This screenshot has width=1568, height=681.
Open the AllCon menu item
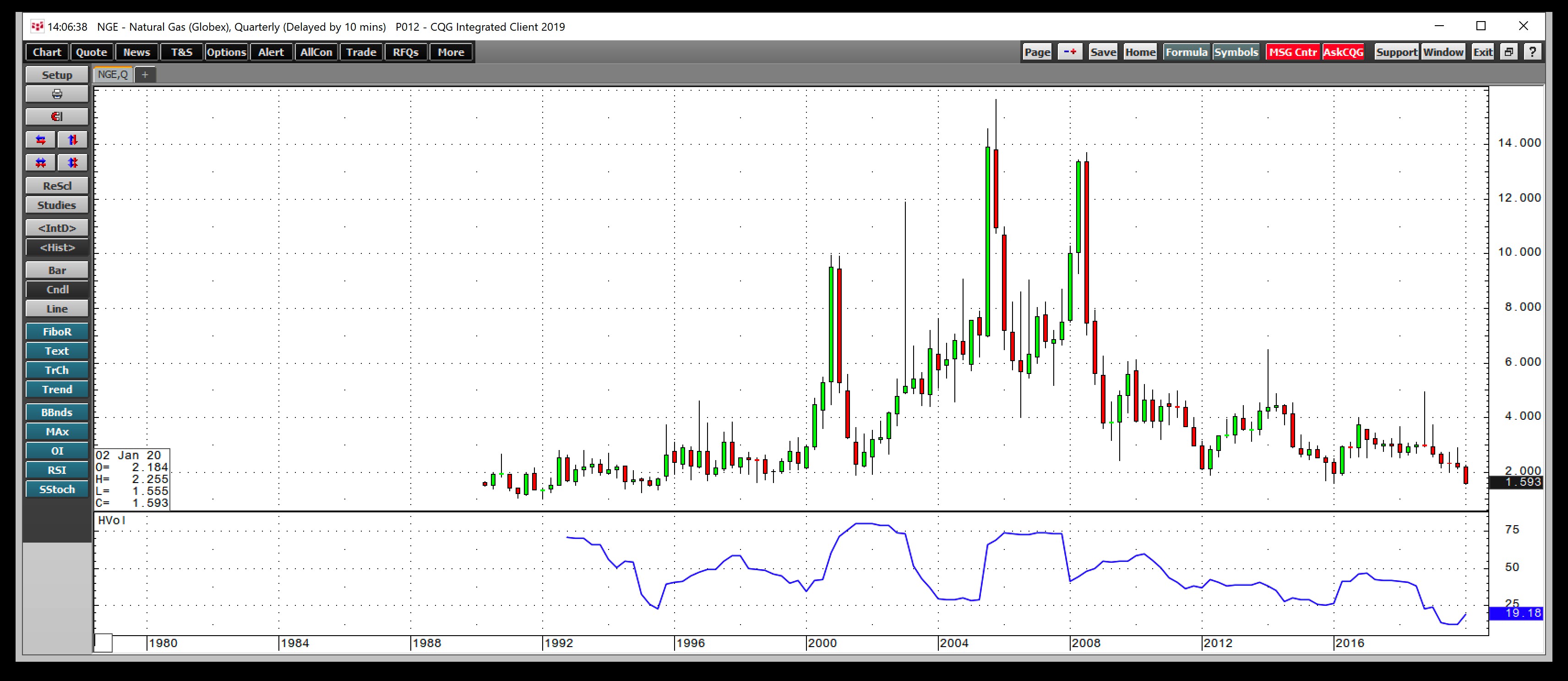tap(316, 52)
